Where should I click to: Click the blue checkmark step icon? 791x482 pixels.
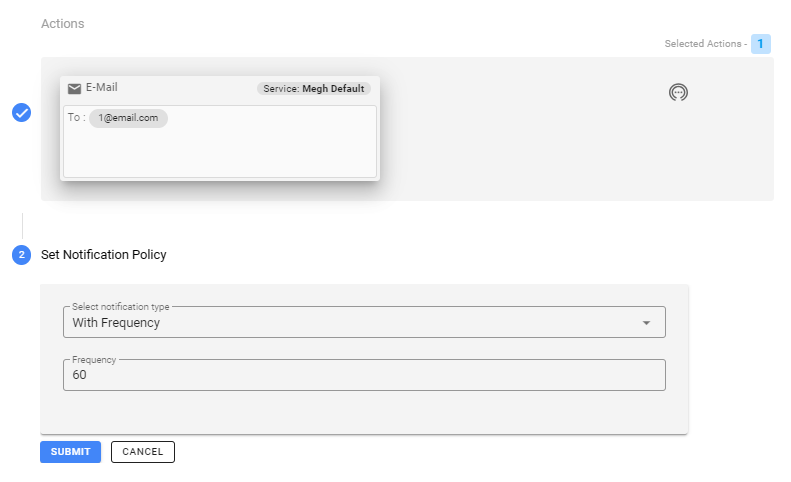(x=21, y=113)
